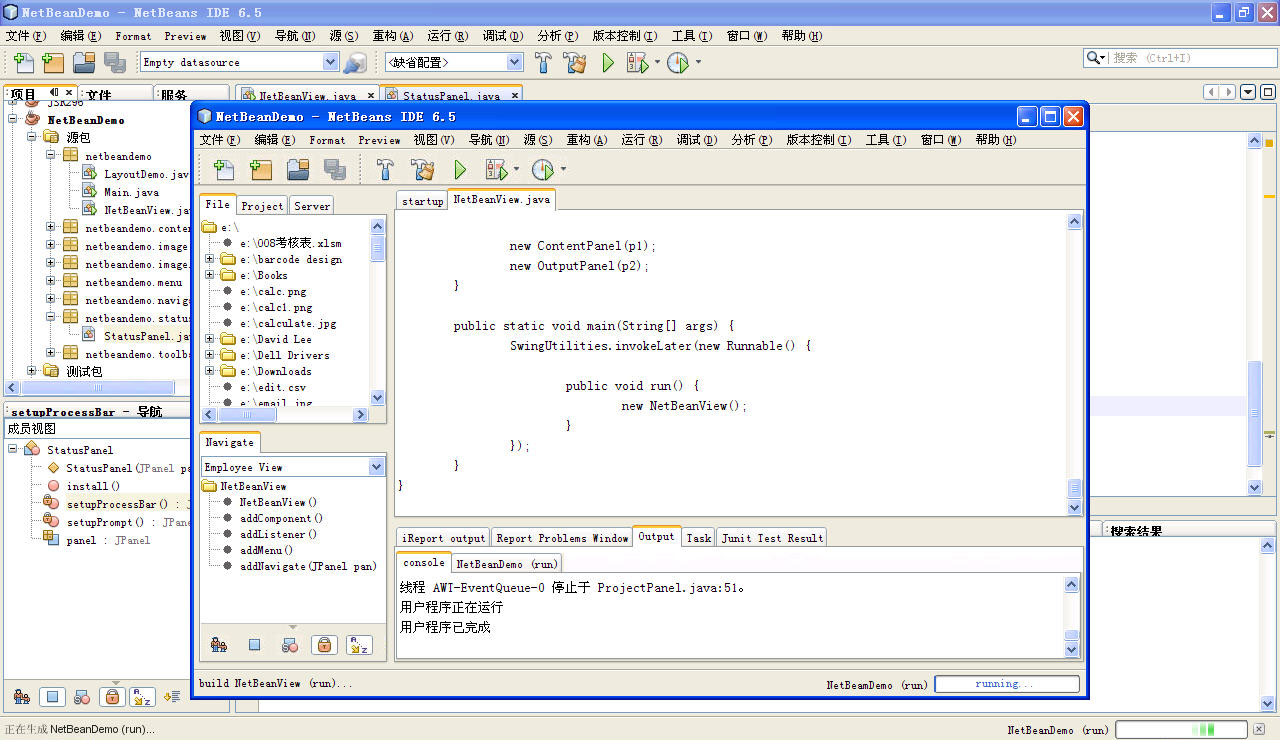The image size is (1280, 746).
Task: Click search magnifier icon in background IDE
Action: pyautogui.click(x=1093, y=58)
